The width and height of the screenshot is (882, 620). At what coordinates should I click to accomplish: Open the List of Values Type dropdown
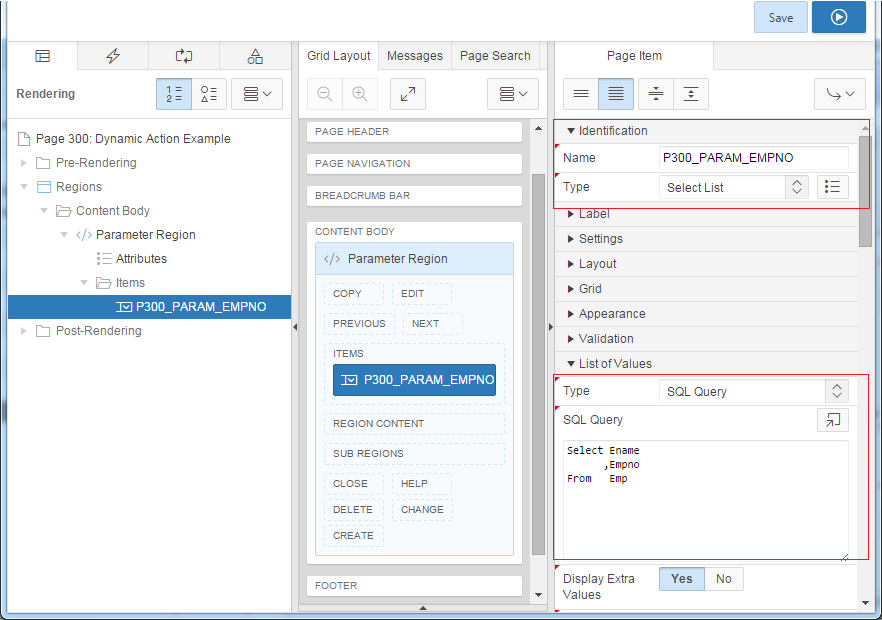click(x=754, y=391)
